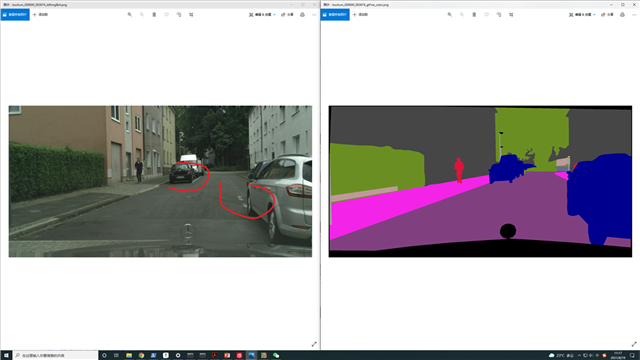Click 'See all photos' button in right window
The height and width of the screenshot is (360, 640).
click(335, 15)
